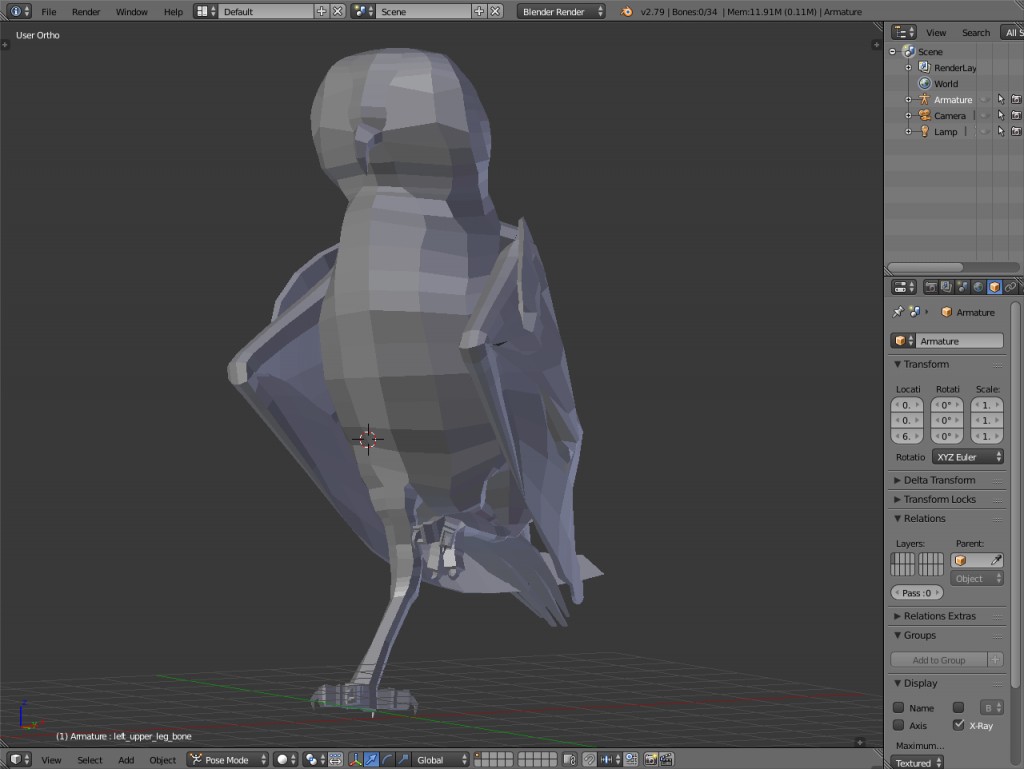Click the Search tab in the Outliner header
The image size is (1024, 769).
point(975,32)
